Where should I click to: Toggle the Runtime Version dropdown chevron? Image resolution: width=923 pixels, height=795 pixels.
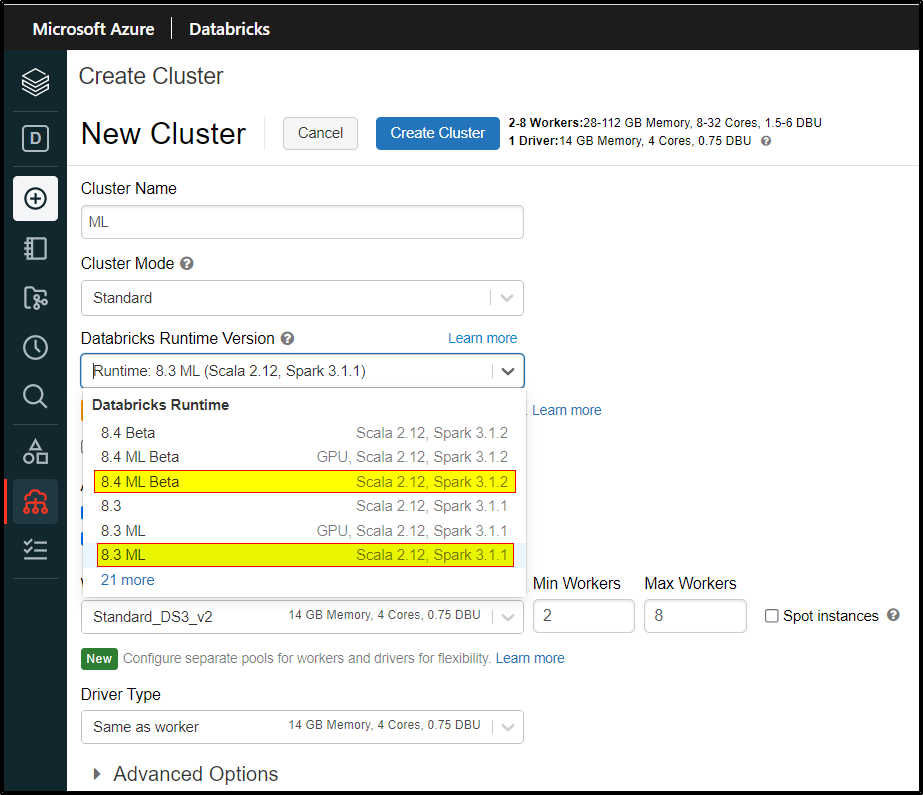pyautogui.click(x=507, y=371)
